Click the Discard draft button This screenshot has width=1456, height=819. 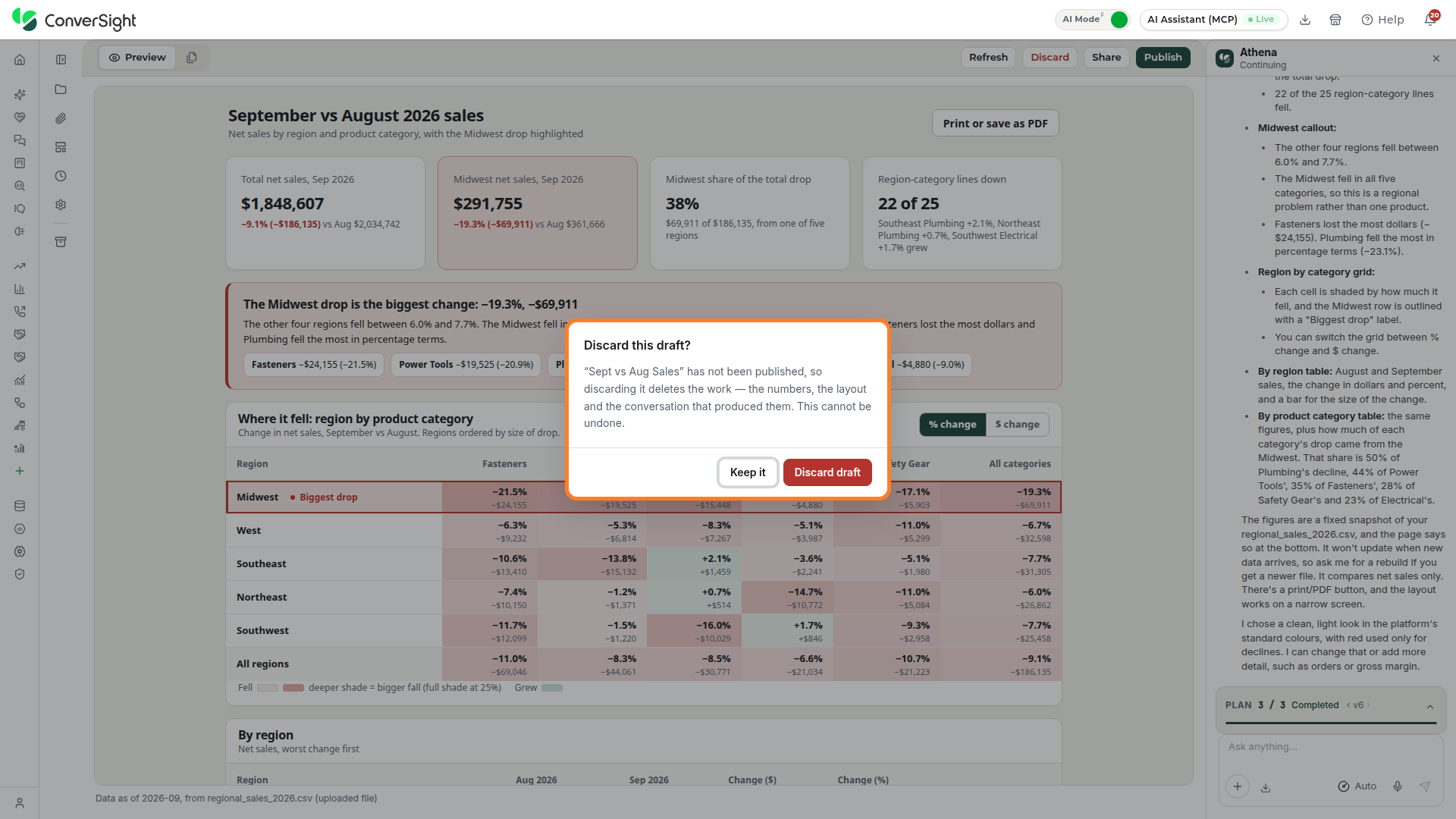coord(827,472)
